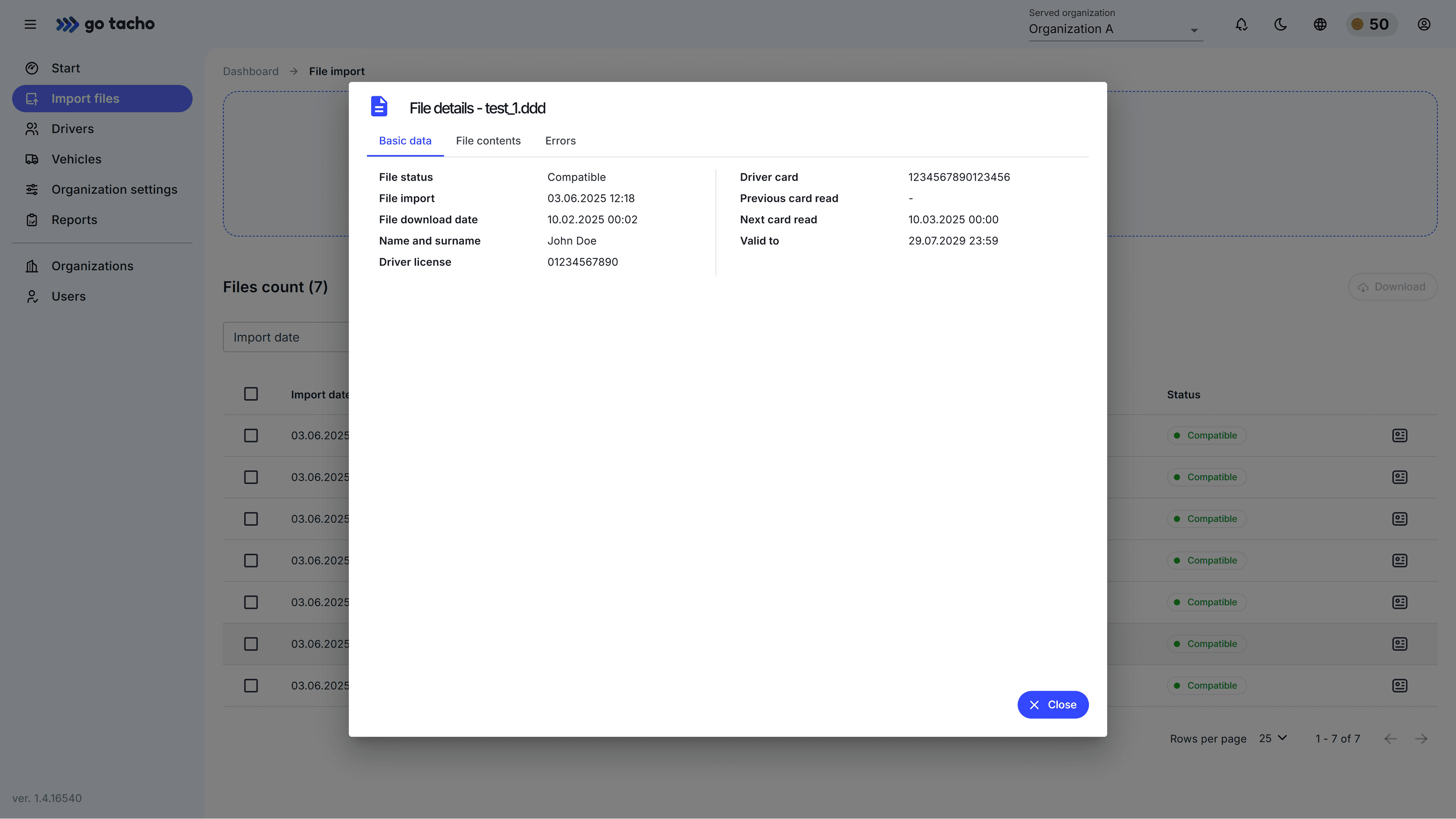Viewport: 1456px width, 819px height.
Task: Open Drivers in the sidebar
Action: 72,129
